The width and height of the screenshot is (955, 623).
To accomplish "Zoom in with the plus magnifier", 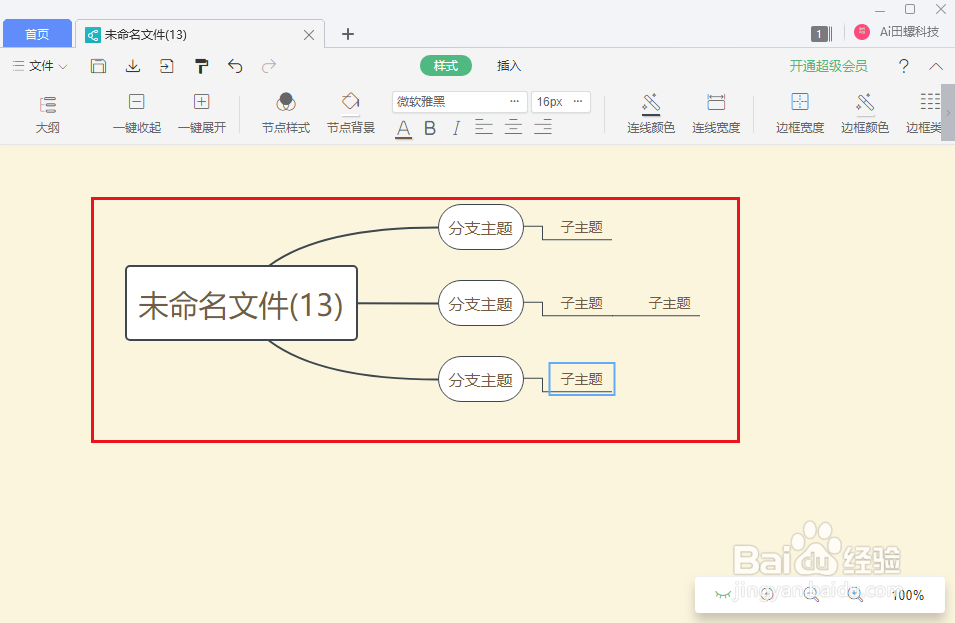I will point(855,594).
